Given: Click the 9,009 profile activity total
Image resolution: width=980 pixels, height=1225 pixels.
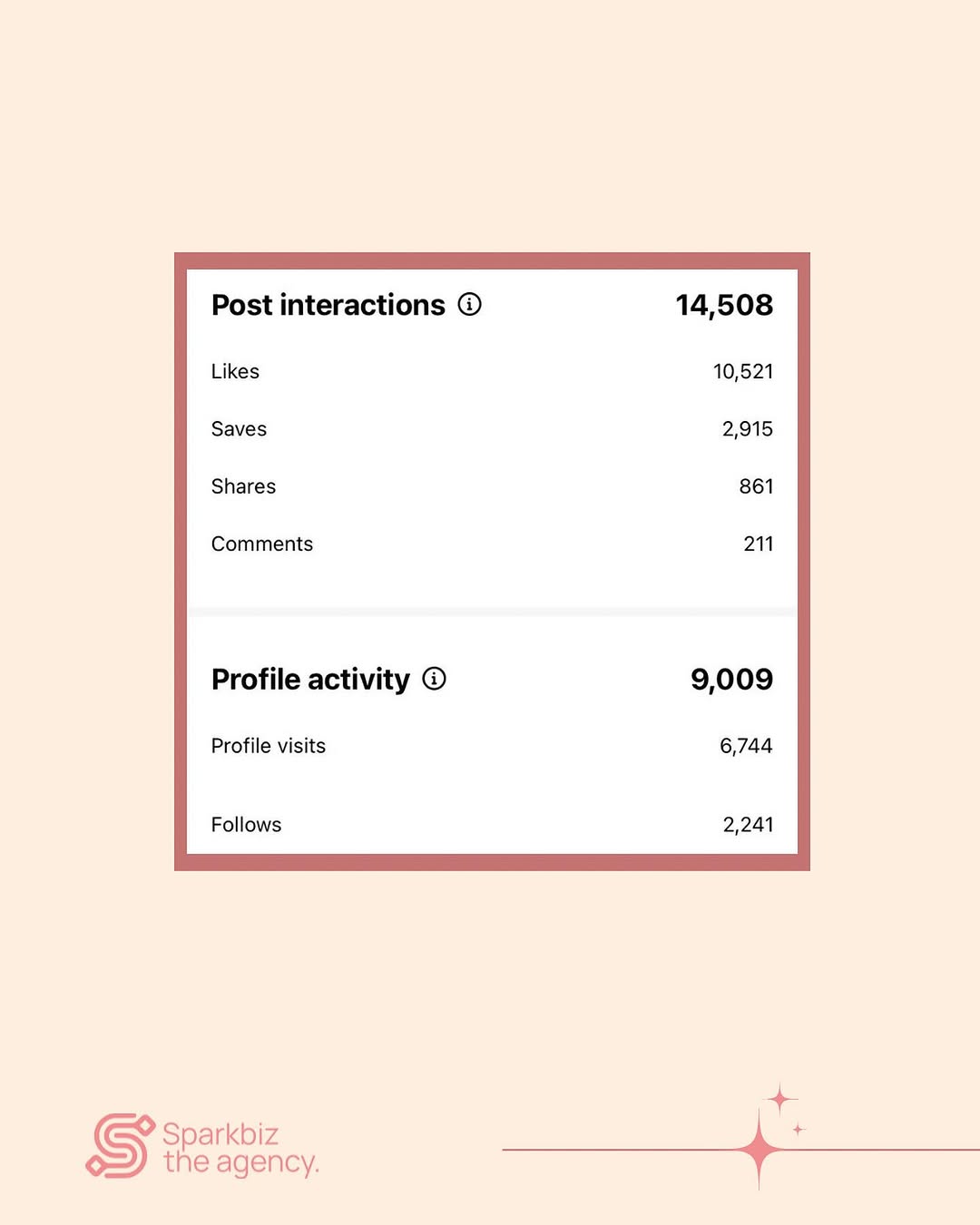Looking at the screenshot, I should pyautogui.click(x=732, y=679).
